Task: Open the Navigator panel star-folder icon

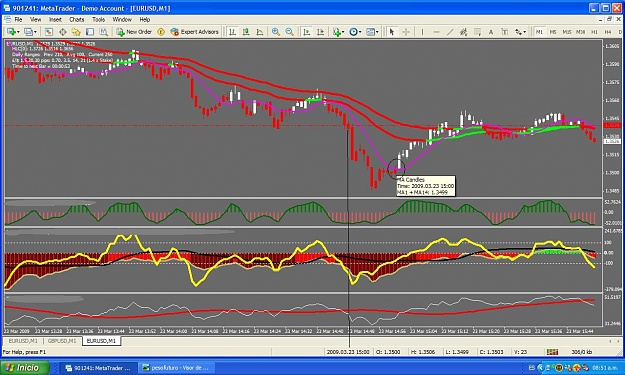Action: [76, 32]
